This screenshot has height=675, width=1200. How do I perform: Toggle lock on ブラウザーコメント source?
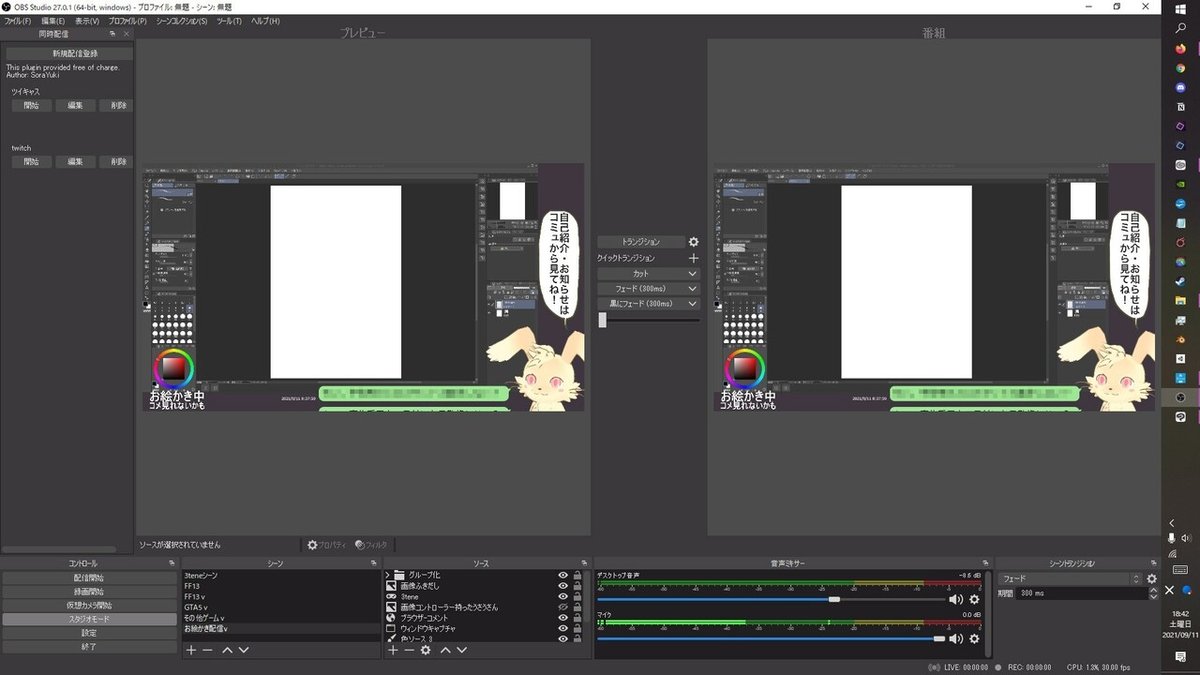pyautogui.click(x=578, y=618)
